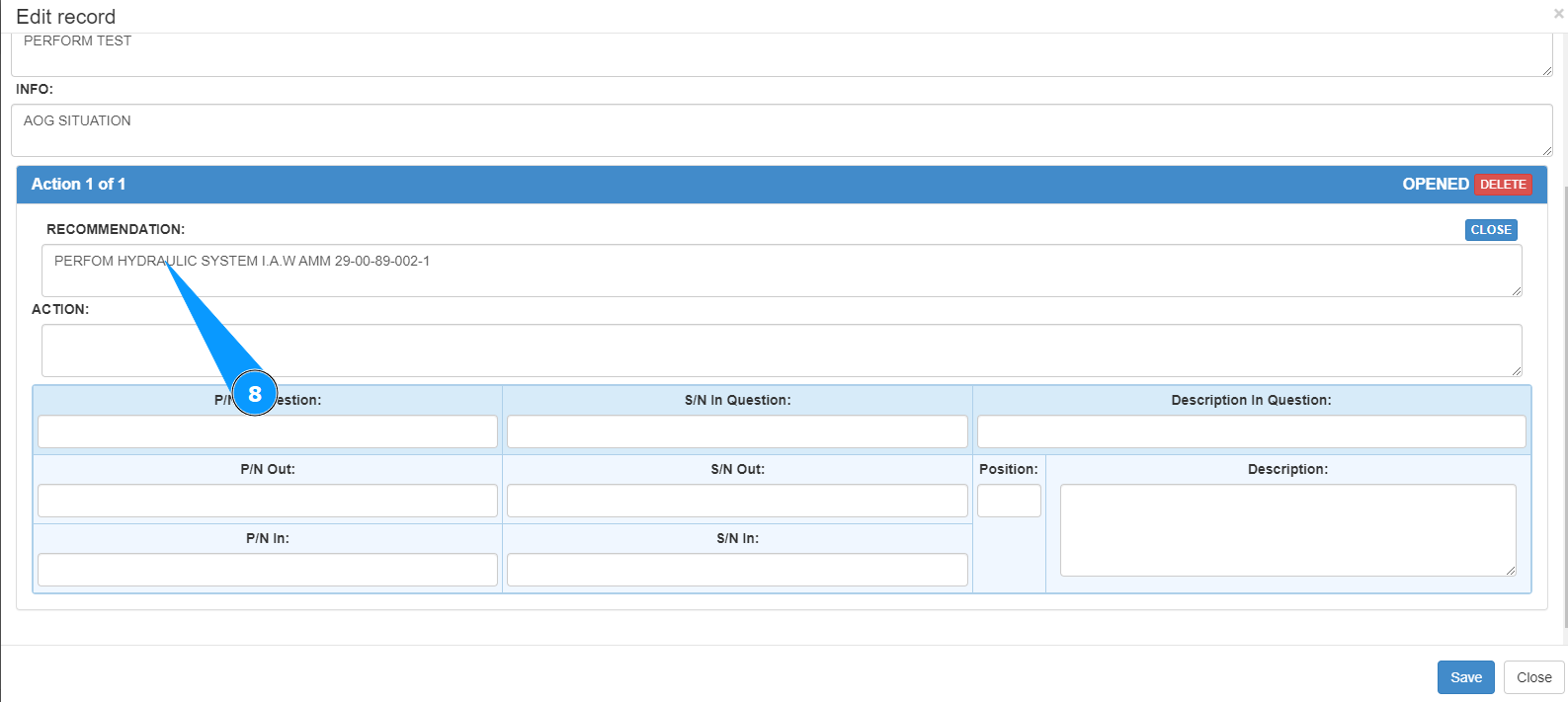
Task: Focus the P/N Out input field
Action: pos(268,501)
